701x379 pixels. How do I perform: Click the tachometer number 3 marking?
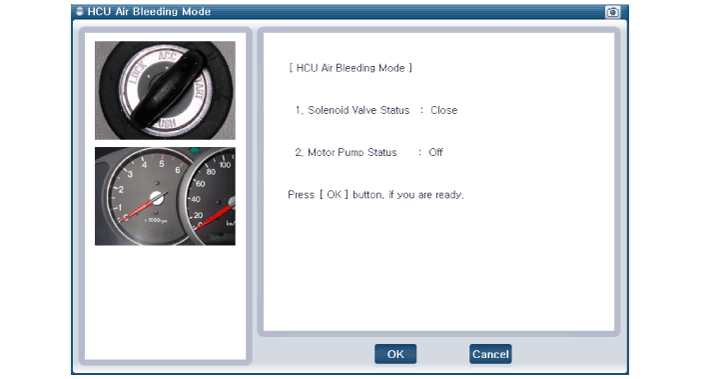click(x=130, y=174)
